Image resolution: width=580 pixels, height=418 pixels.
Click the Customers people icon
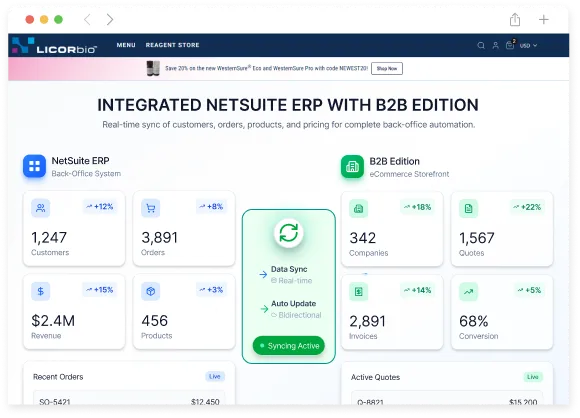point(41,208)
